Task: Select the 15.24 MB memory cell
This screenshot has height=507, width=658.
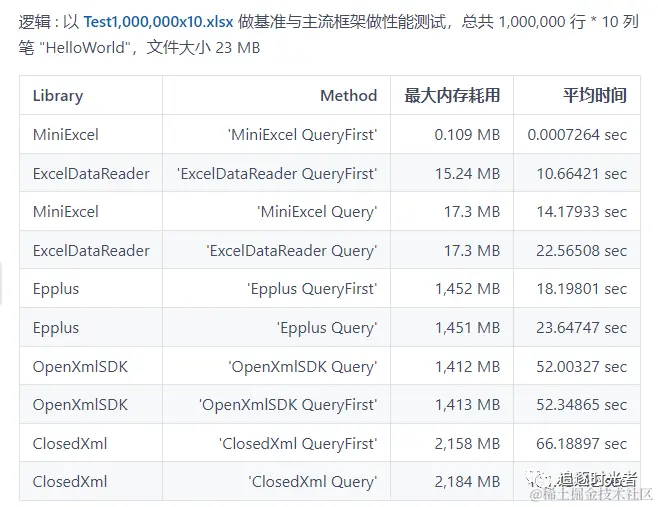Action: (452, 173)
